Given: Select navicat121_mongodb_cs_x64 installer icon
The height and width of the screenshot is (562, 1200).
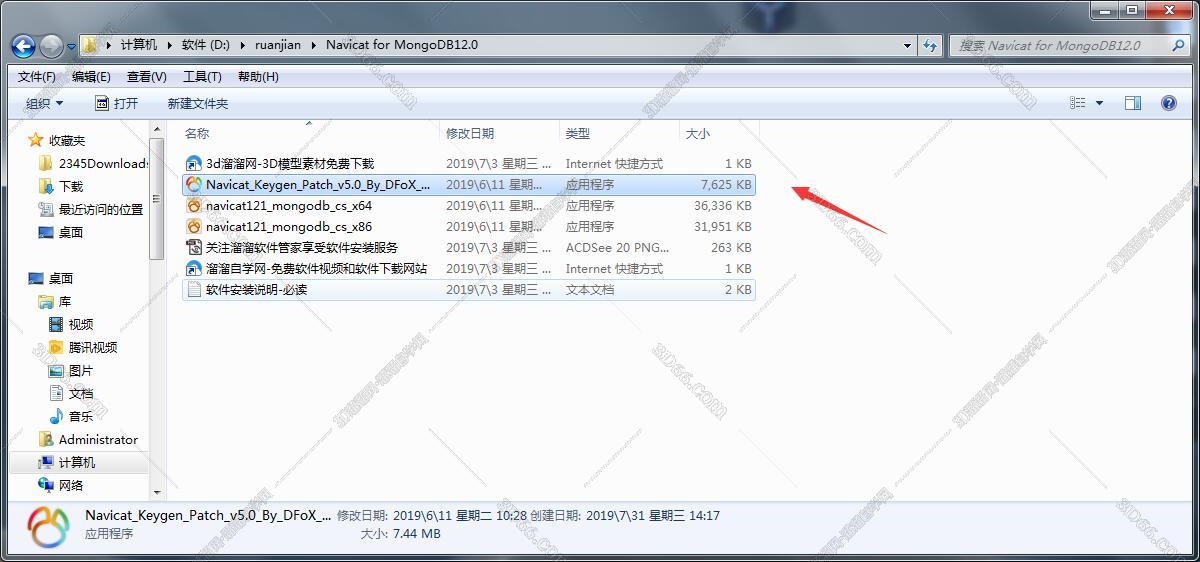Looking at the screenshot, I should (x=194, y=205).
